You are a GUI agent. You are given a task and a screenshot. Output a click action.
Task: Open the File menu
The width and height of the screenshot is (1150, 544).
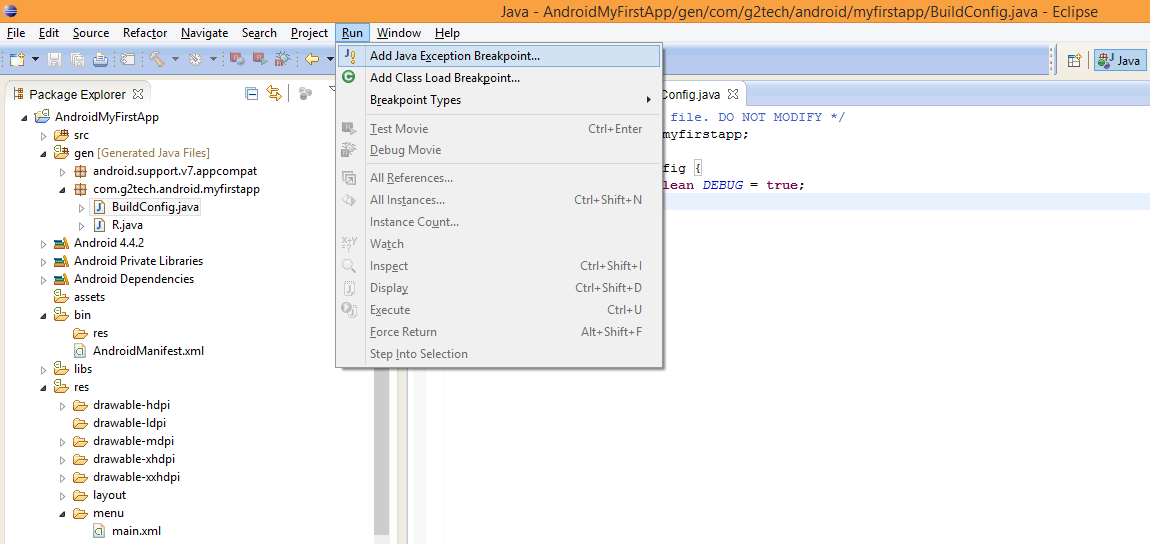(15, 33)
